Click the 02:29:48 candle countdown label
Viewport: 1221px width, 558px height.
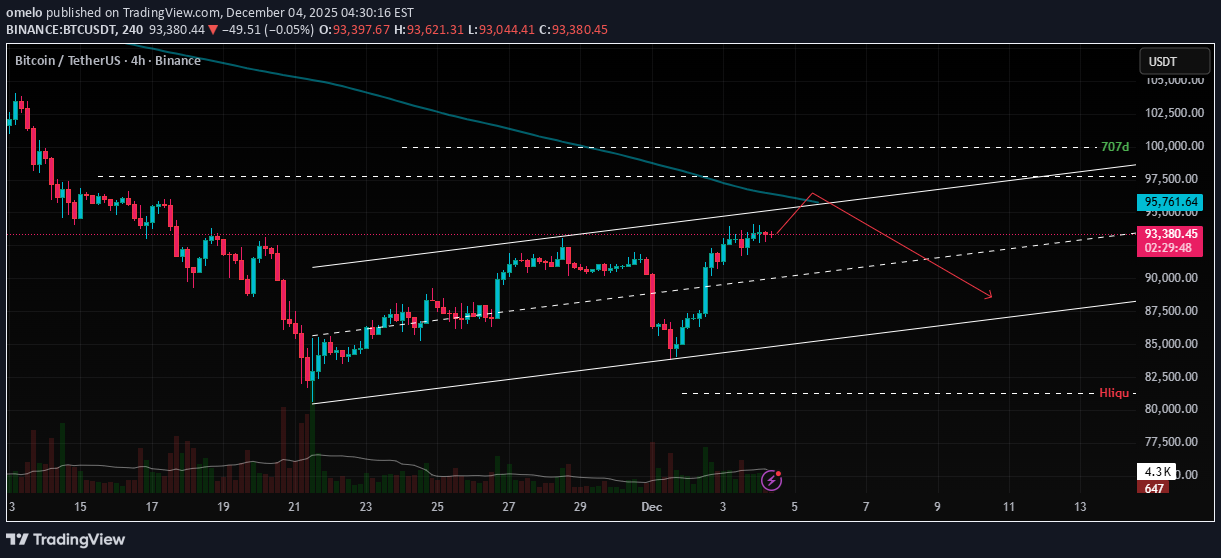tap(1170, 248)
